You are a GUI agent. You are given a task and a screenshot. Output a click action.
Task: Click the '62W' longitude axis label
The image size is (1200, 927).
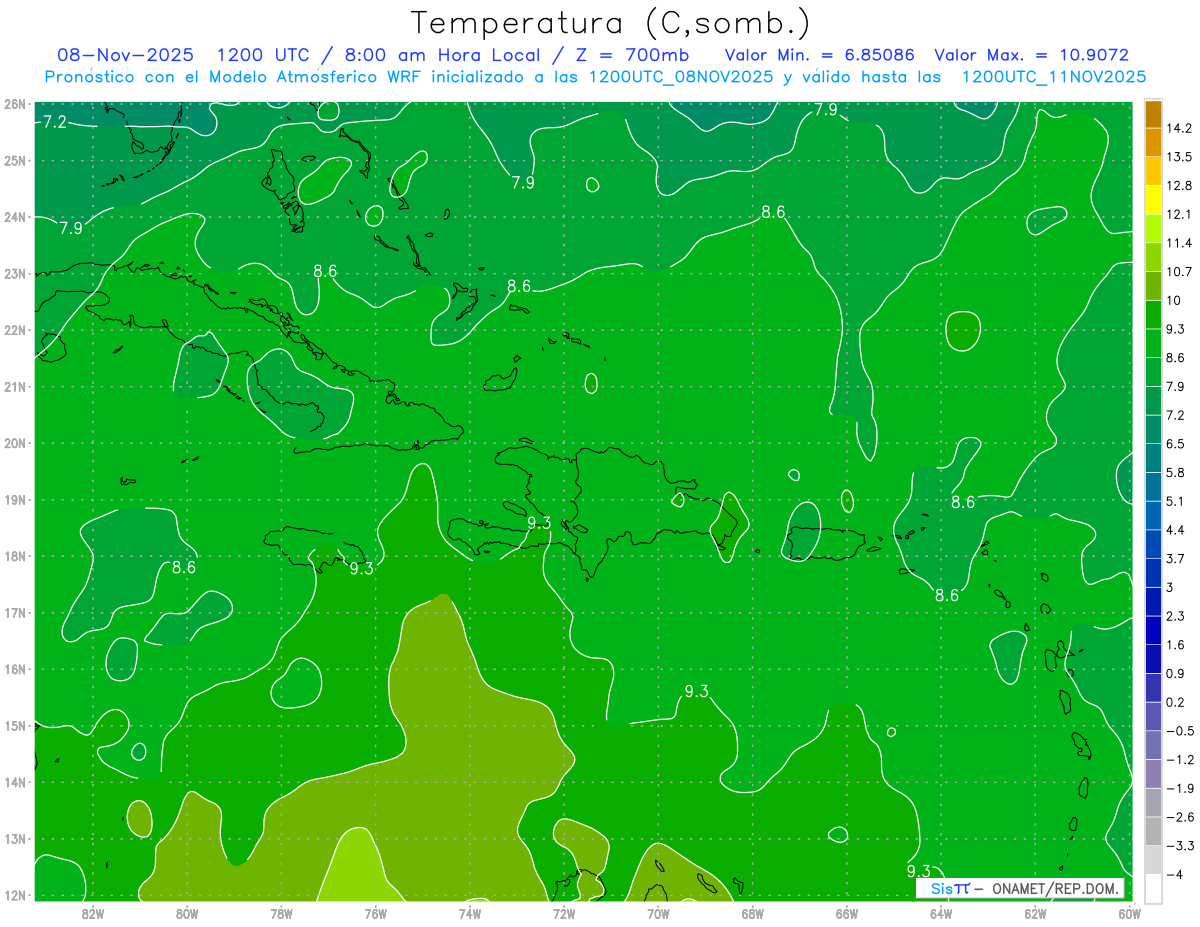click(x=1035, y=914)
